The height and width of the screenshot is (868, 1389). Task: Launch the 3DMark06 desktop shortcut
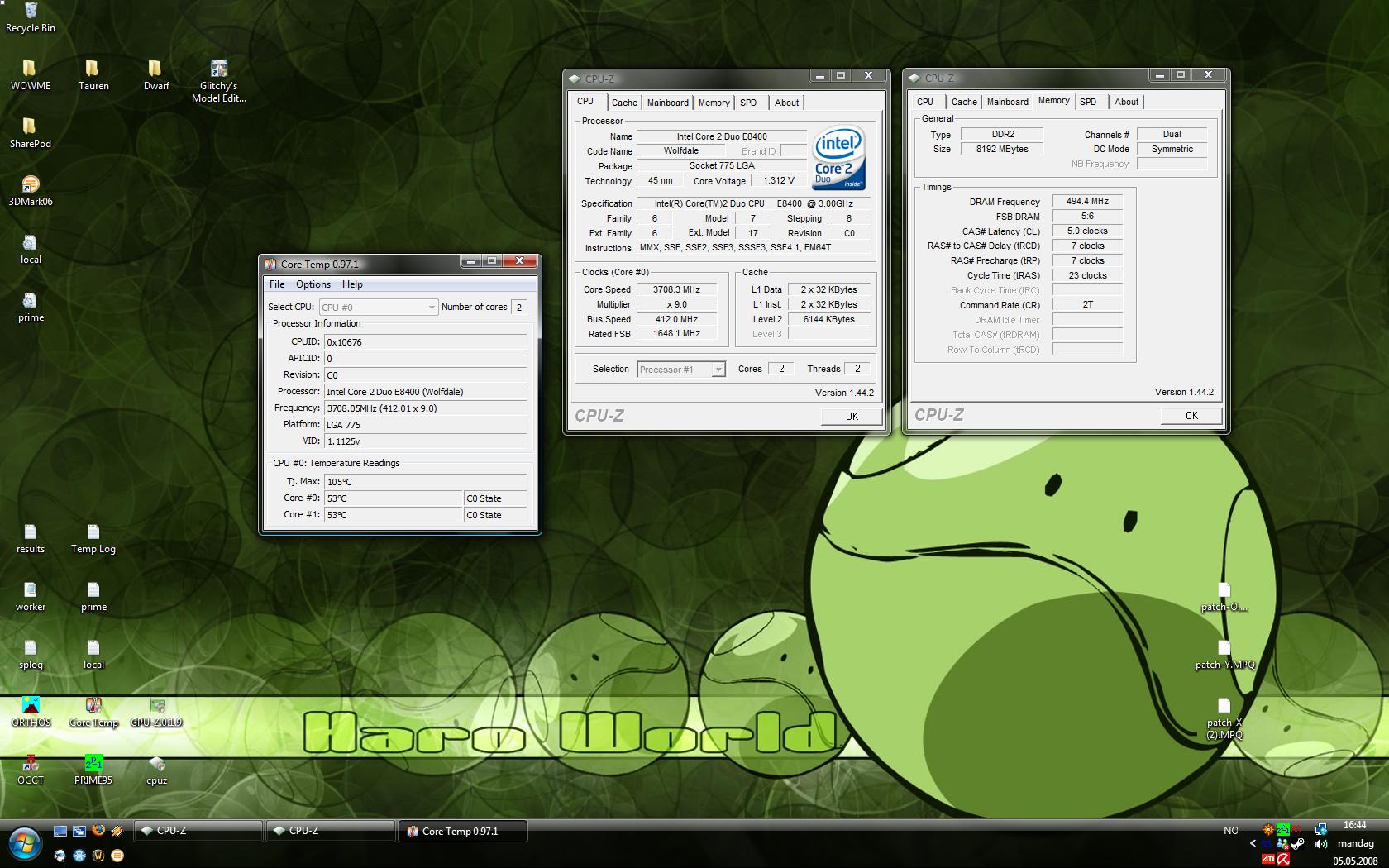pyautogui.click(x=31, y=190)
